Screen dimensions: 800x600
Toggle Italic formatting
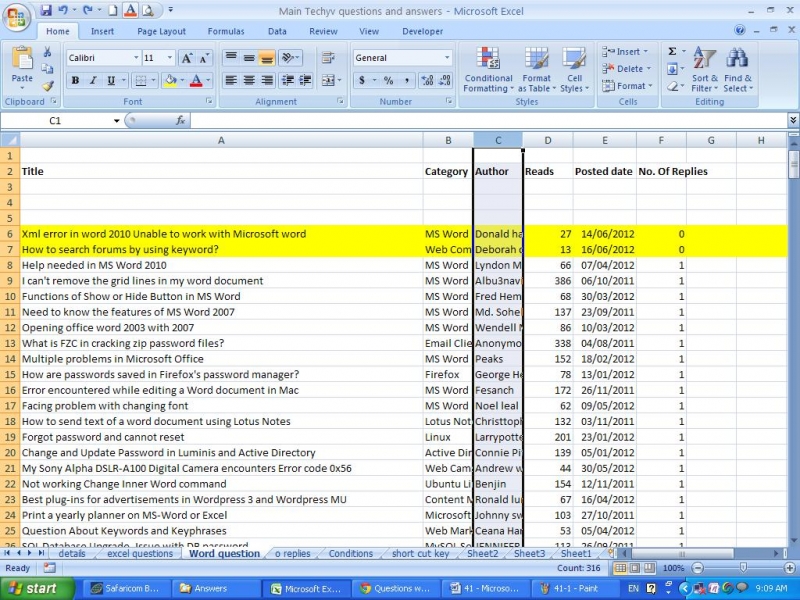pyautogui.click(x=94, y=81)
